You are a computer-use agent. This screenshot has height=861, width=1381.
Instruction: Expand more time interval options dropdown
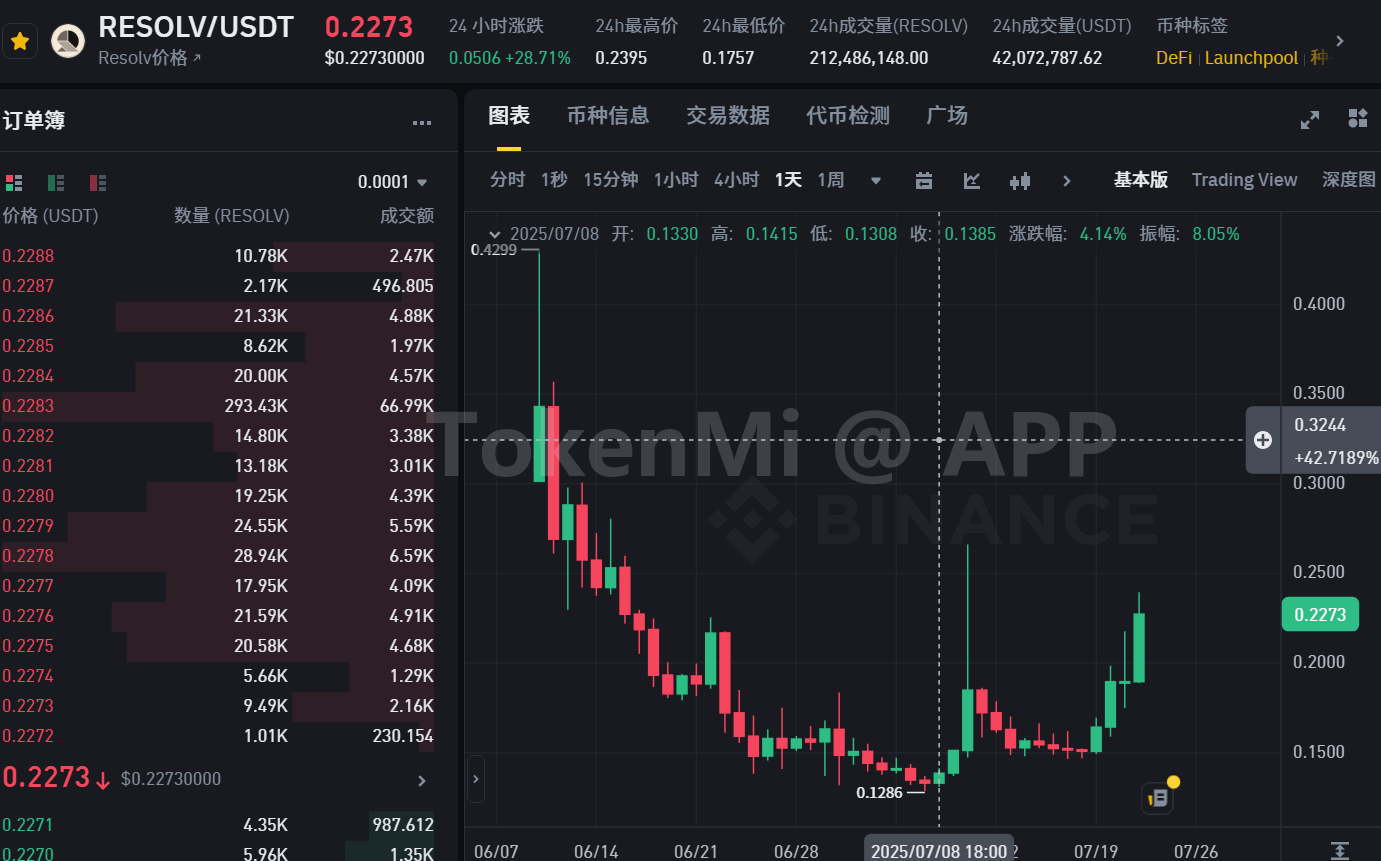point(876,180)
